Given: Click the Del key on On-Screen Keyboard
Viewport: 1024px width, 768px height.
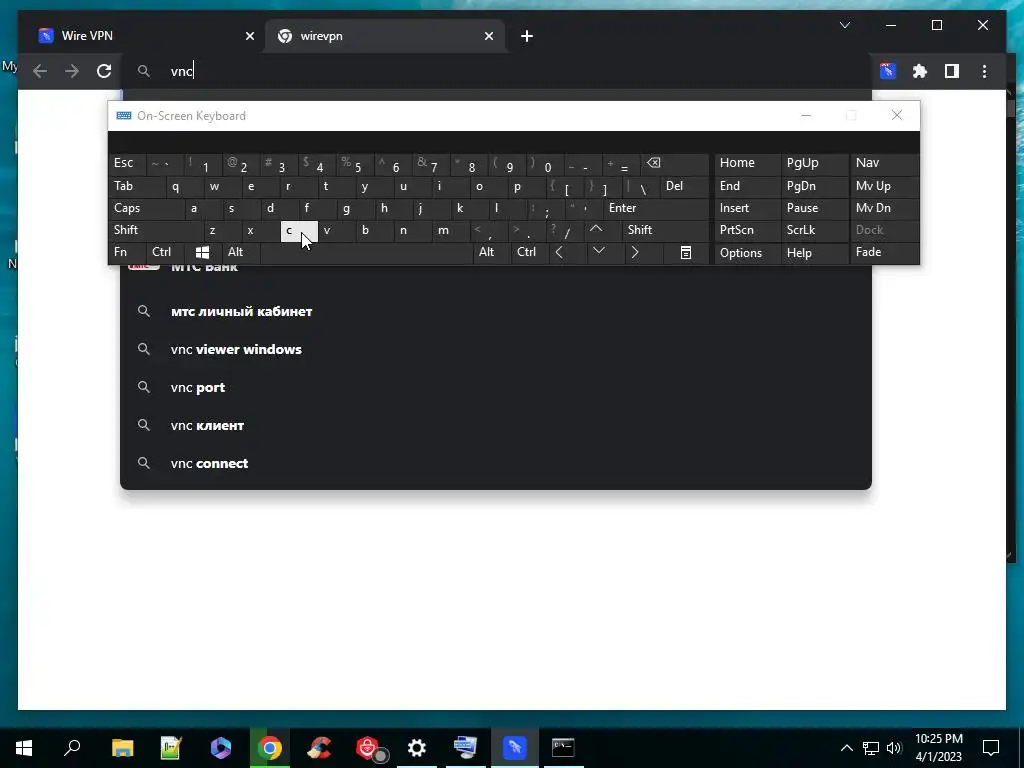Looking at the screenshot, I should (x=684, y=187).
